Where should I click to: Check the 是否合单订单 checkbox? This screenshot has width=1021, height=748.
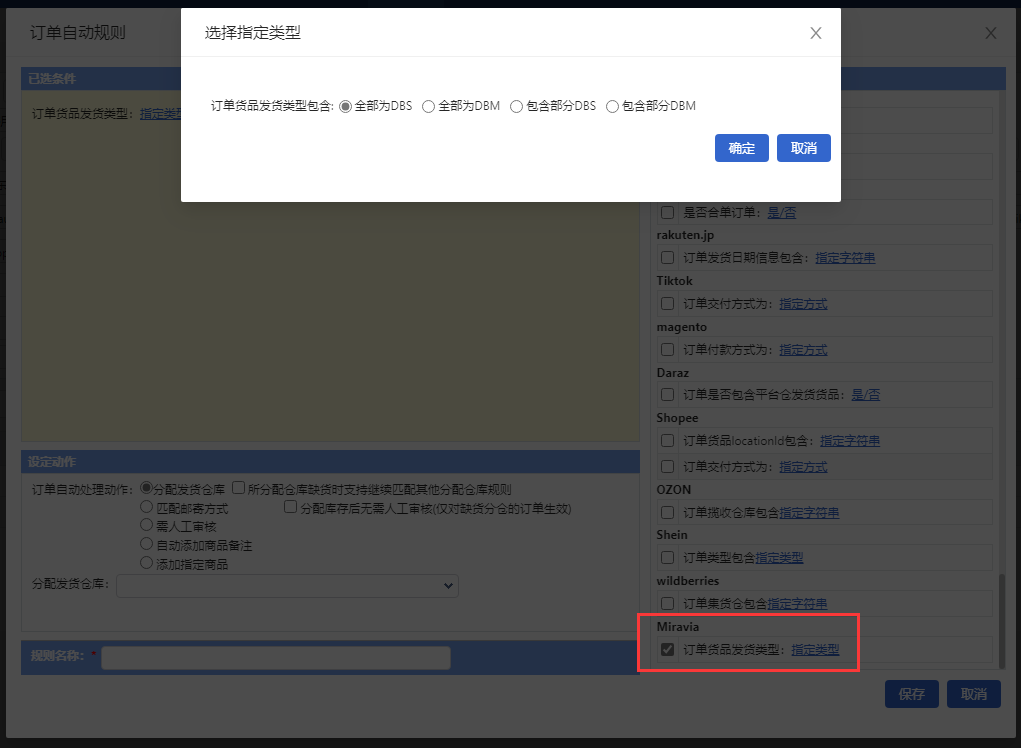667,212
